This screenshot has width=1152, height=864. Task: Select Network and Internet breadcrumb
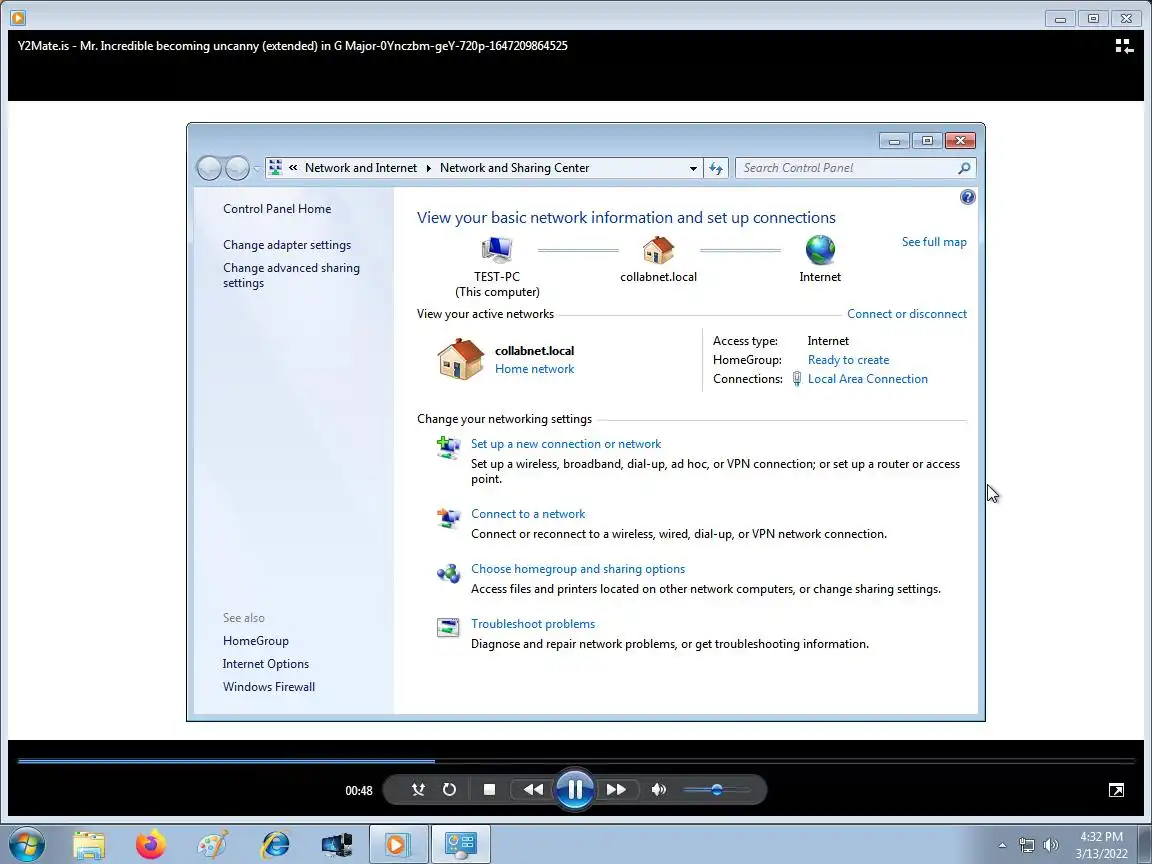coord(361,168)
